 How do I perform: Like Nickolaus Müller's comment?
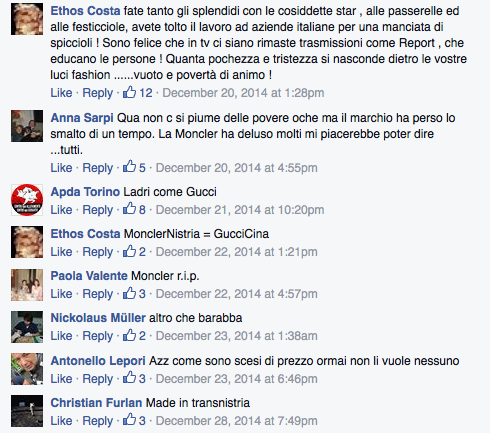pyautogui.click(x=61, y=336)
